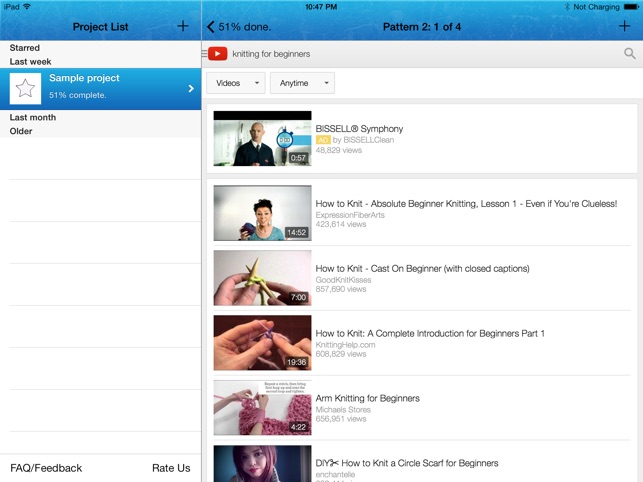
Task: Star the Sample project
Action: [x=25, y=88]
